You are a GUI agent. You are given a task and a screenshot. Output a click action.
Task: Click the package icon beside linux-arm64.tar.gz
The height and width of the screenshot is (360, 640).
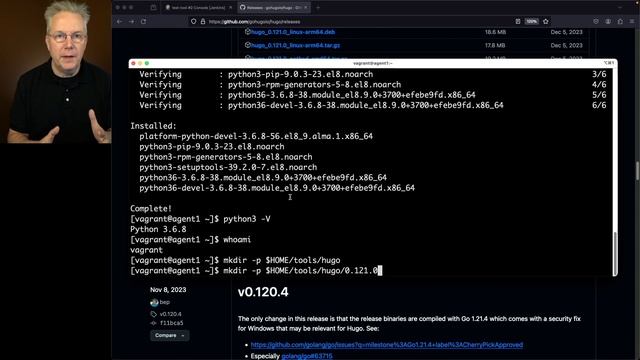pos(247,45)
